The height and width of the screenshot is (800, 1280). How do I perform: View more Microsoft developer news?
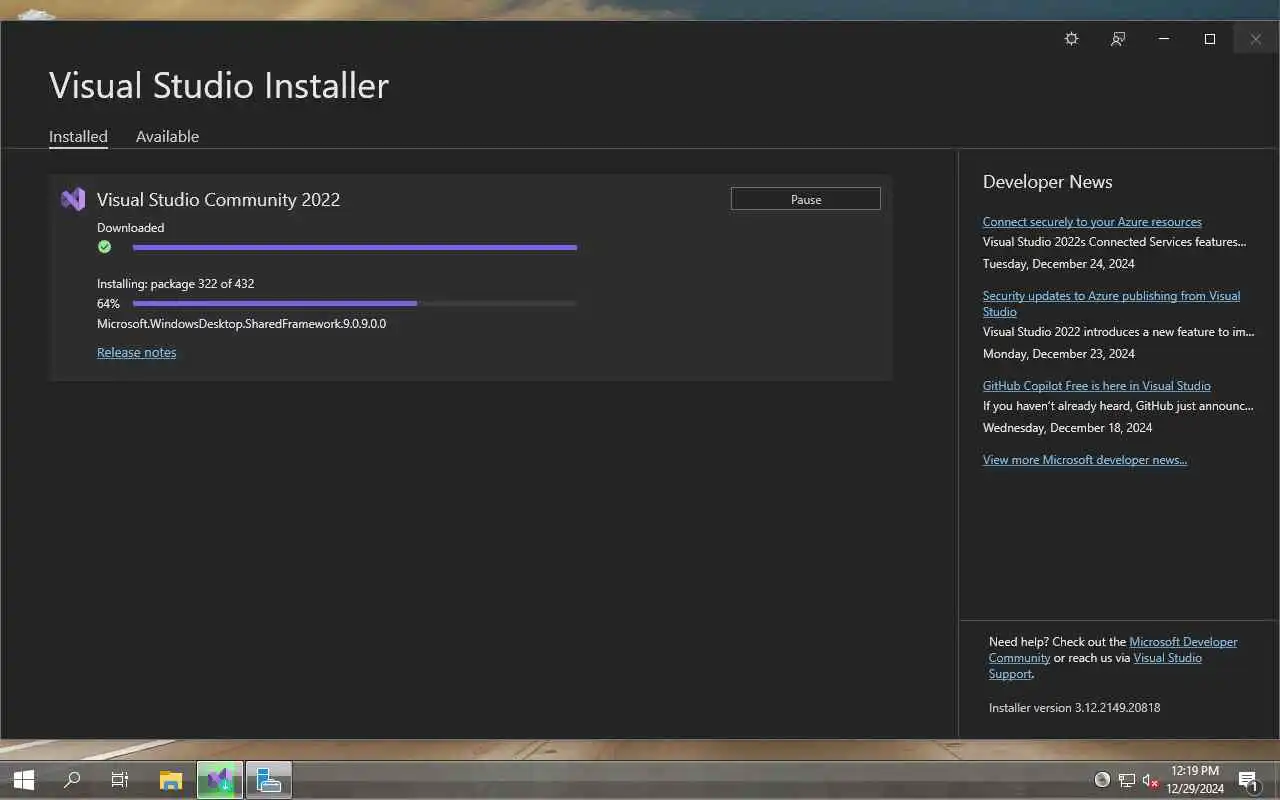click(1085, 460)
